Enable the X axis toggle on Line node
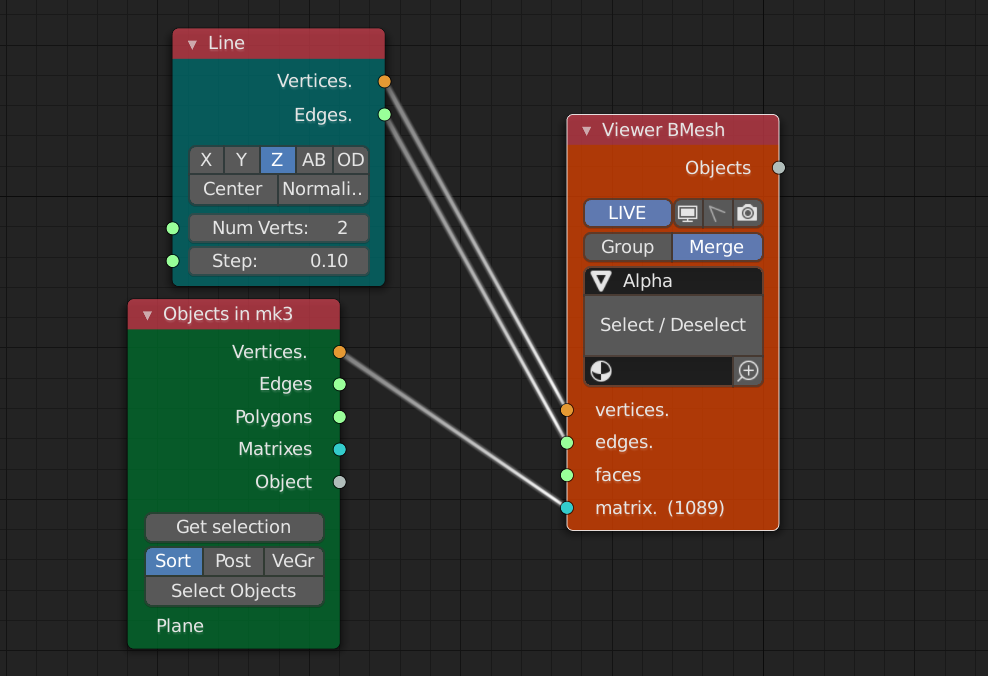Image resolution: width=988 pixels, height=676 pixels. tap(206, 160)
